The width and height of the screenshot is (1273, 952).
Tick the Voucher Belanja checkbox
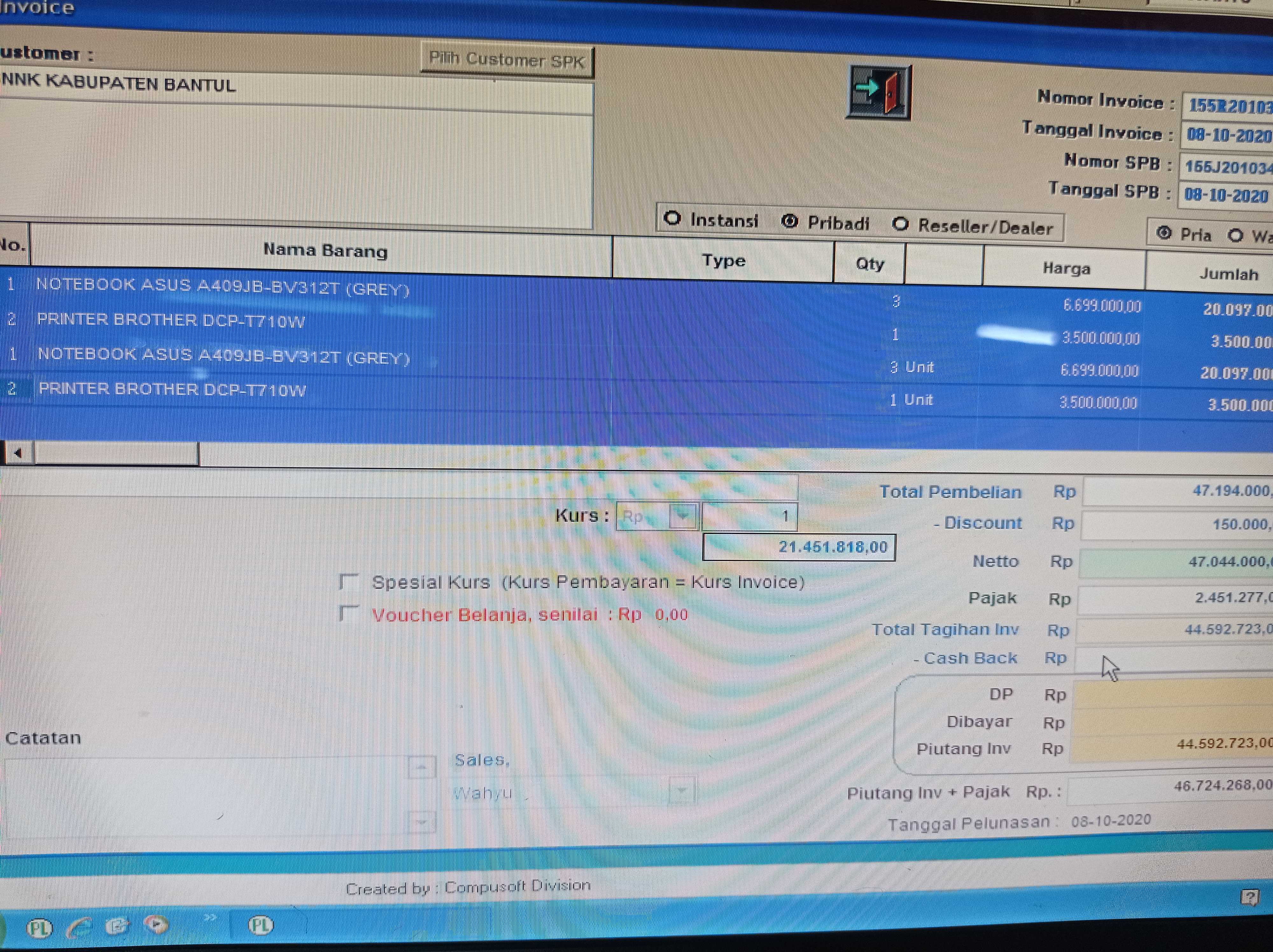349,613
